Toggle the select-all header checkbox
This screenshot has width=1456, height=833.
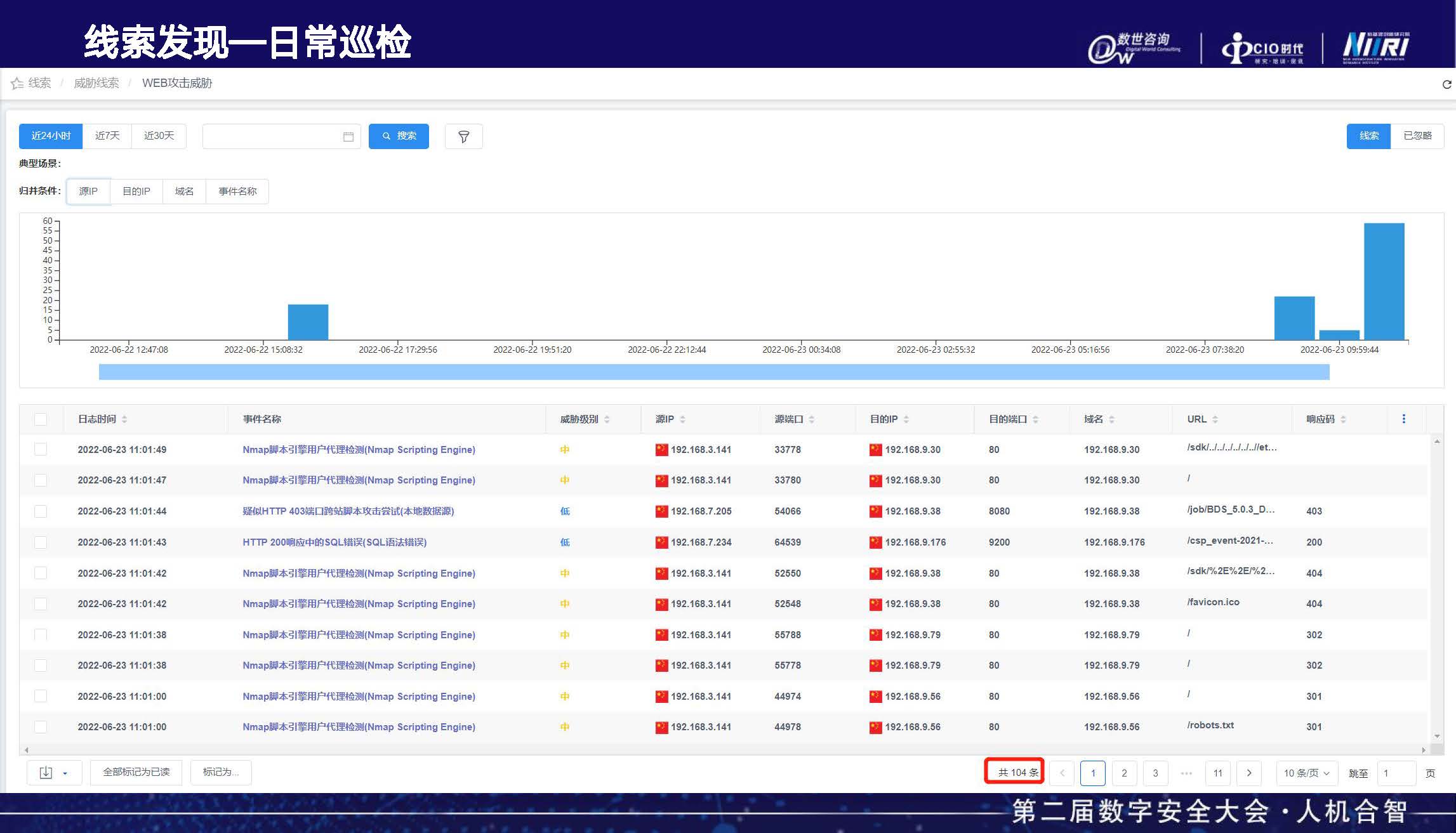[x=41, y=419]
